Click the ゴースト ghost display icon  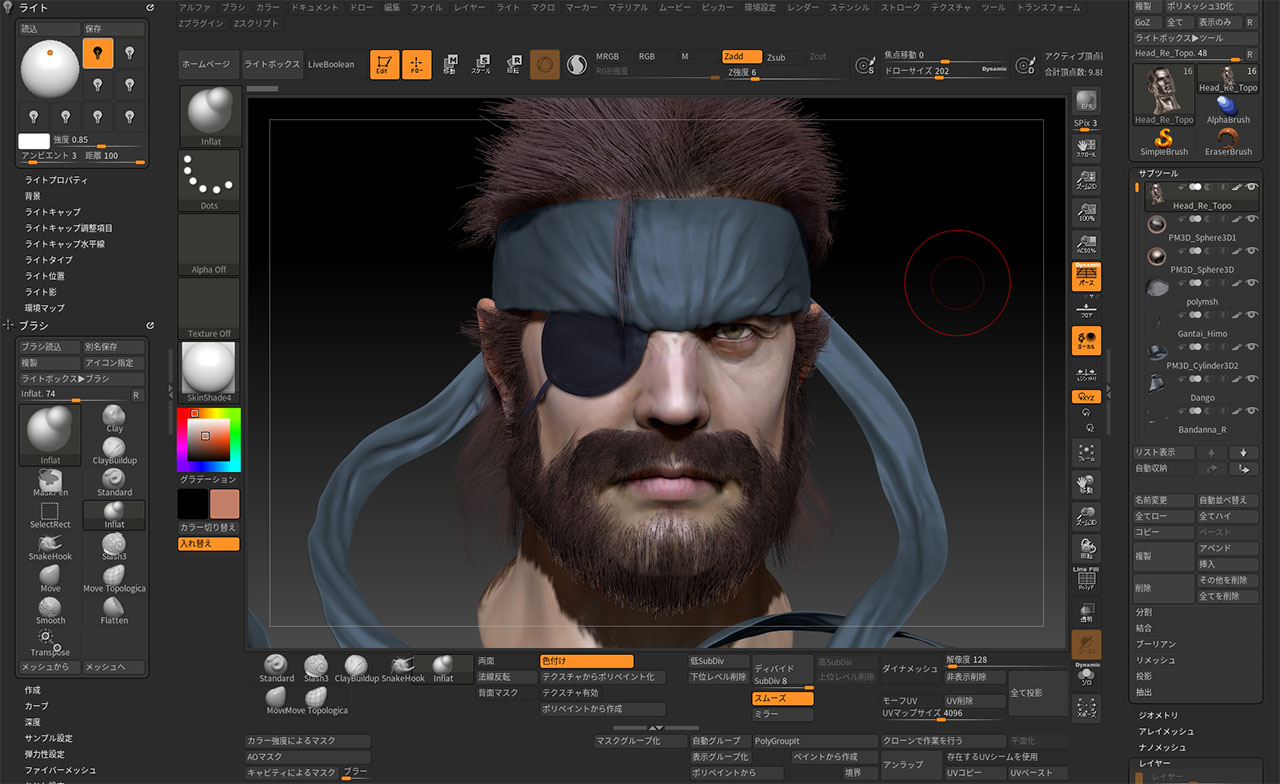click(1086, 644)
